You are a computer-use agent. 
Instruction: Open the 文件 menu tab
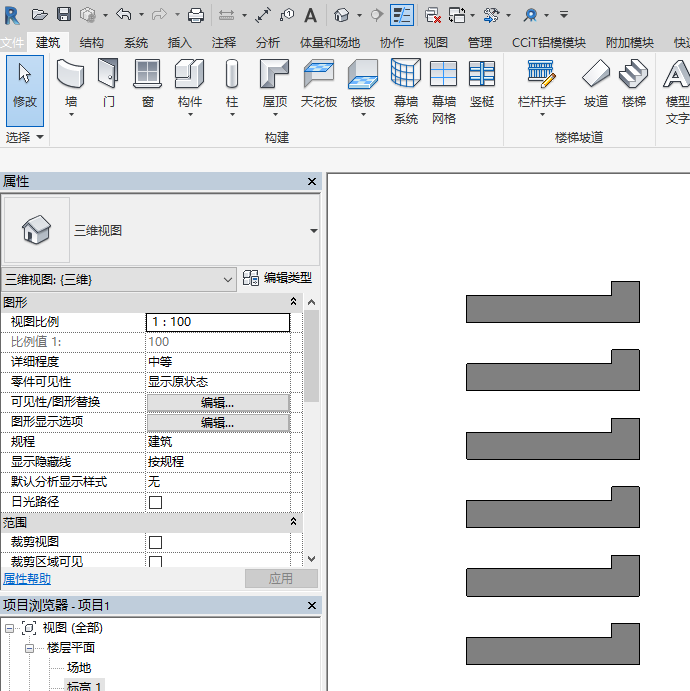(x=12, y=43)
